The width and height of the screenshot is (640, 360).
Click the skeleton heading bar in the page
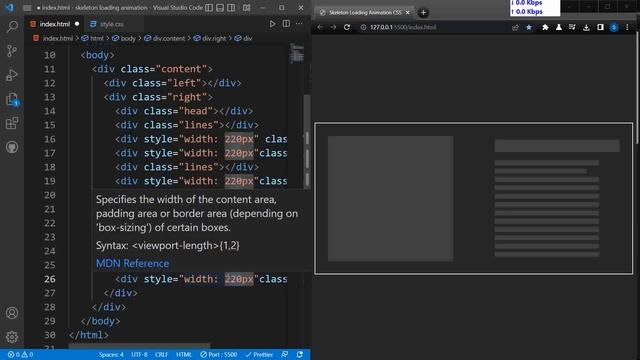pyautogui.click(x=557, y=146)
